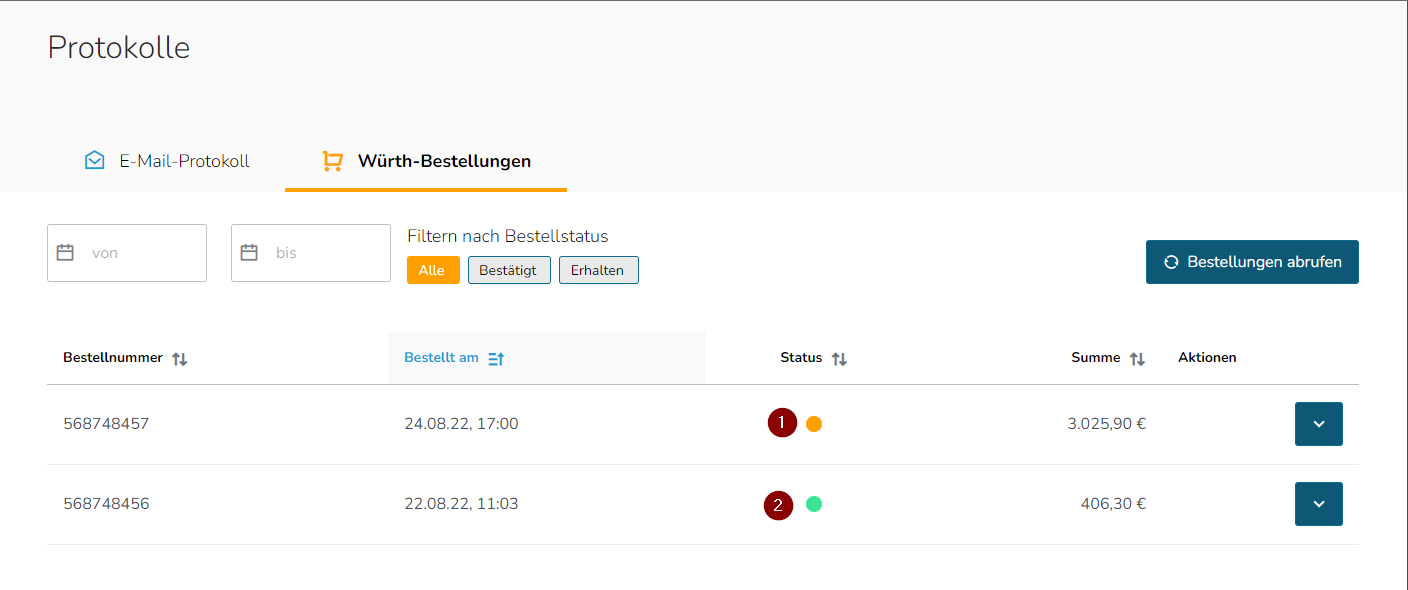The height and width of the screenshot is (590, 1408).
Task: Click the orange status dot of order 568748457
Action: coord(814,424)
